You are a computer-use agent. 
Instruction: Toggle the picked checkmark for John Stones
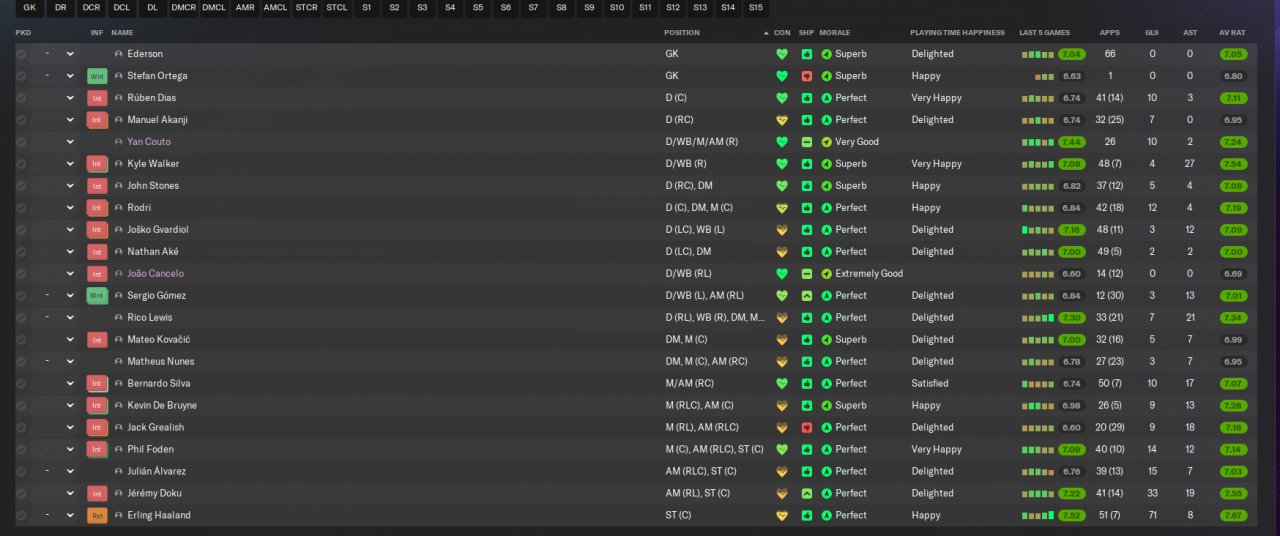pyautogui.click(x=21, y=186)
